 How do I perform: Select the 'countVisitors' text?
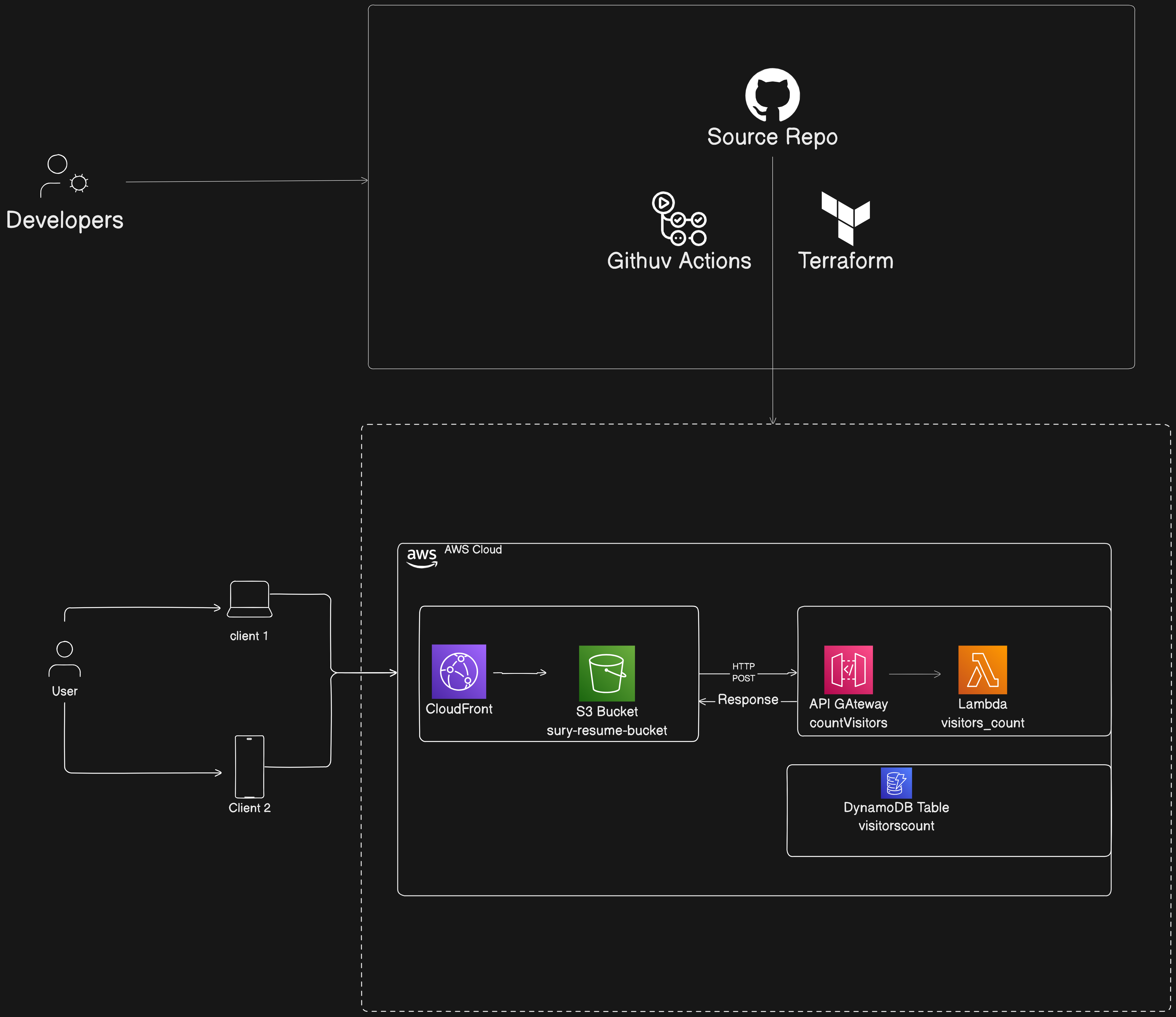coord(848,723)
